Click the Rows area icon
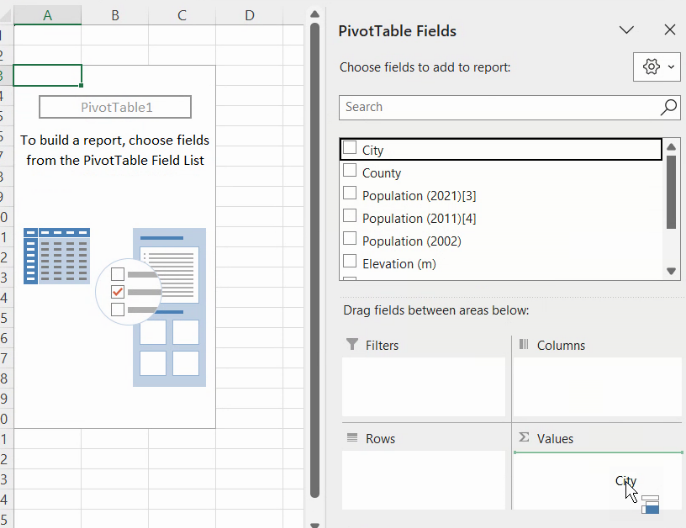 pyautogui.click(x=352, y=438)
